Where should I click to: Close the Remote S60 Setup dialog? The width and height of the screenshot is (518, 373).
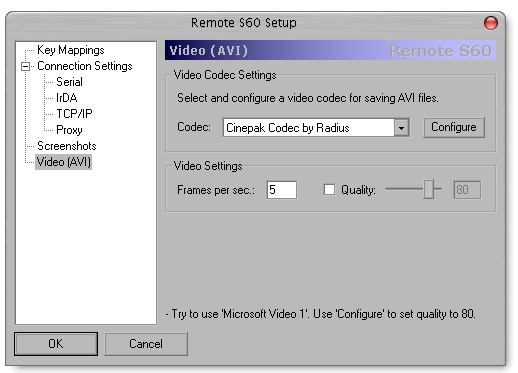click(491, 23)
